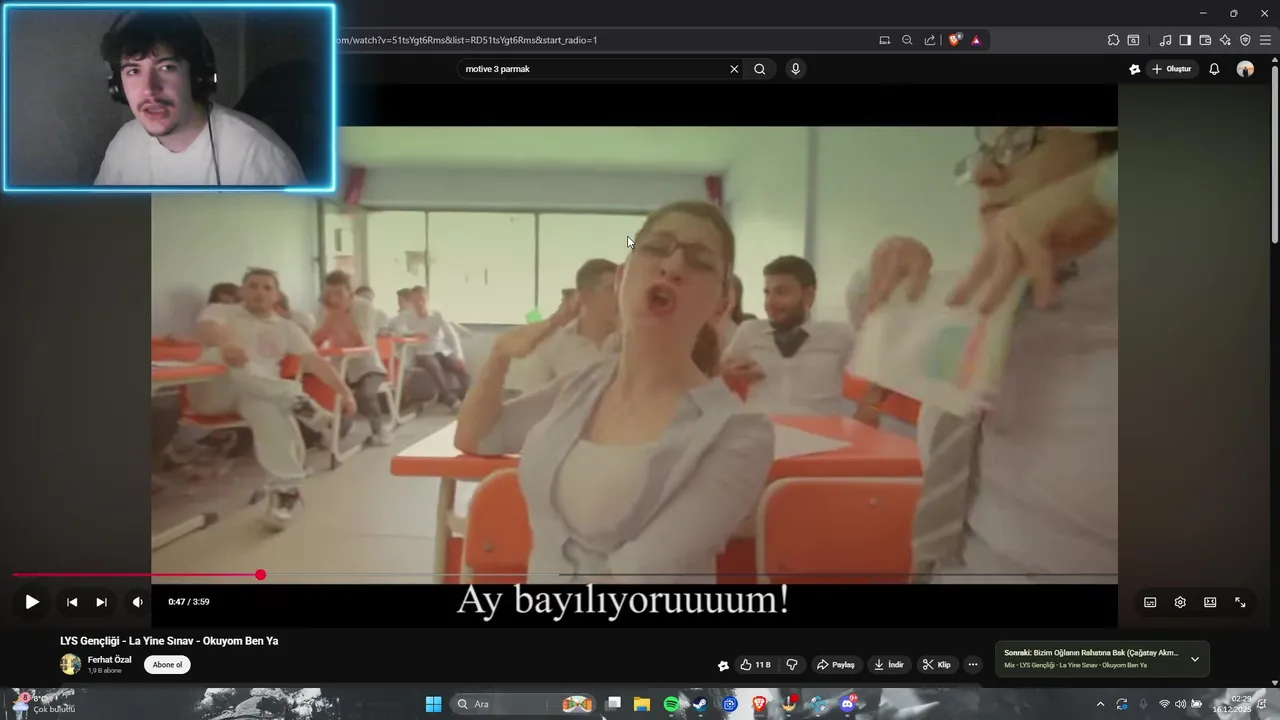Image resolution: width=1280 pixels, height=720 pixels.
Task: Like the video with 11 B likes
Action: coord(755,665)
